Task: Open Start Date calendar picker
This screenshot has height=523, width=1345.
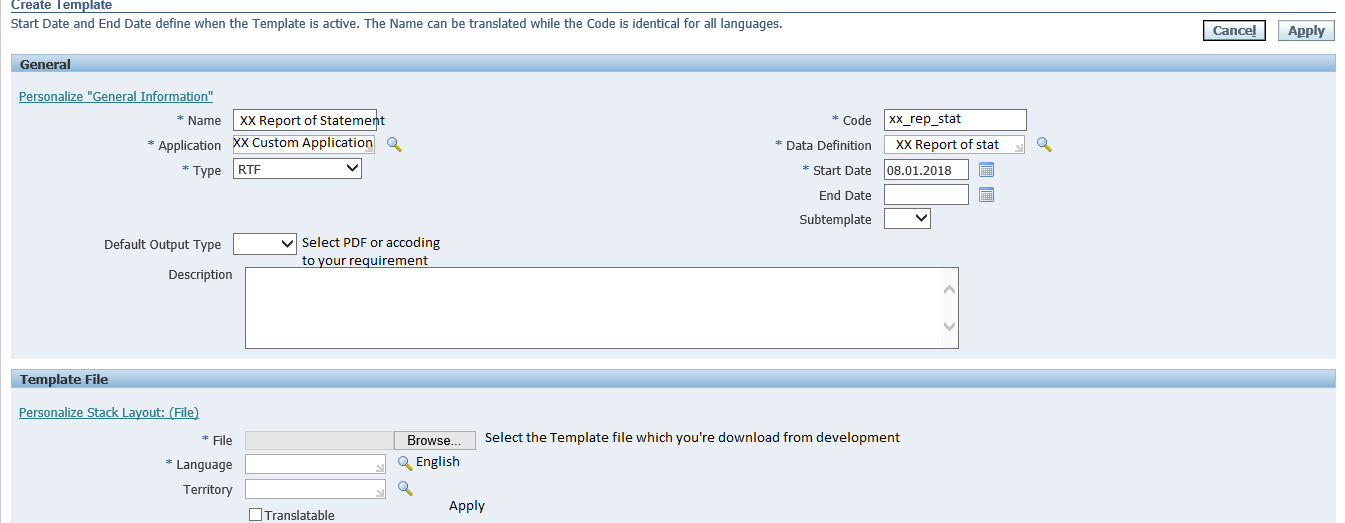Action: coord(986,170)
